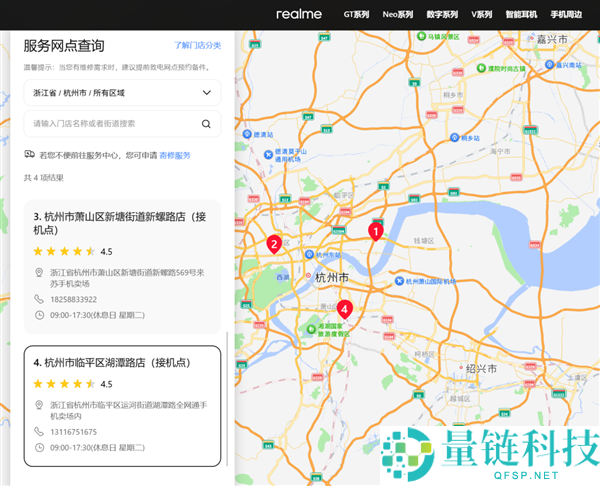
Task: Open the Neo系列 menu
Action: pyautogui.click(x=398, y=15)
